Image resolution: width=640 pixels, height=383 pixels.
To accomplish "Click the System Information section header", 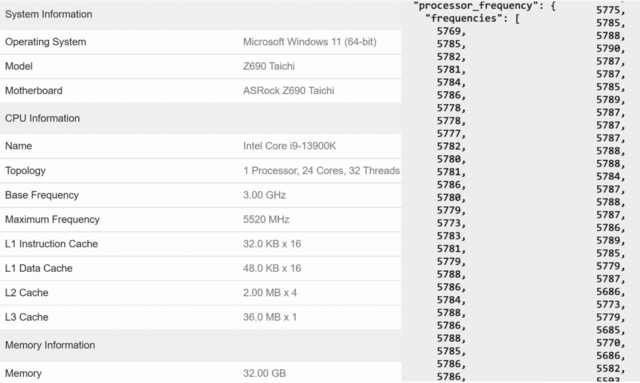I will pos(49,14).
